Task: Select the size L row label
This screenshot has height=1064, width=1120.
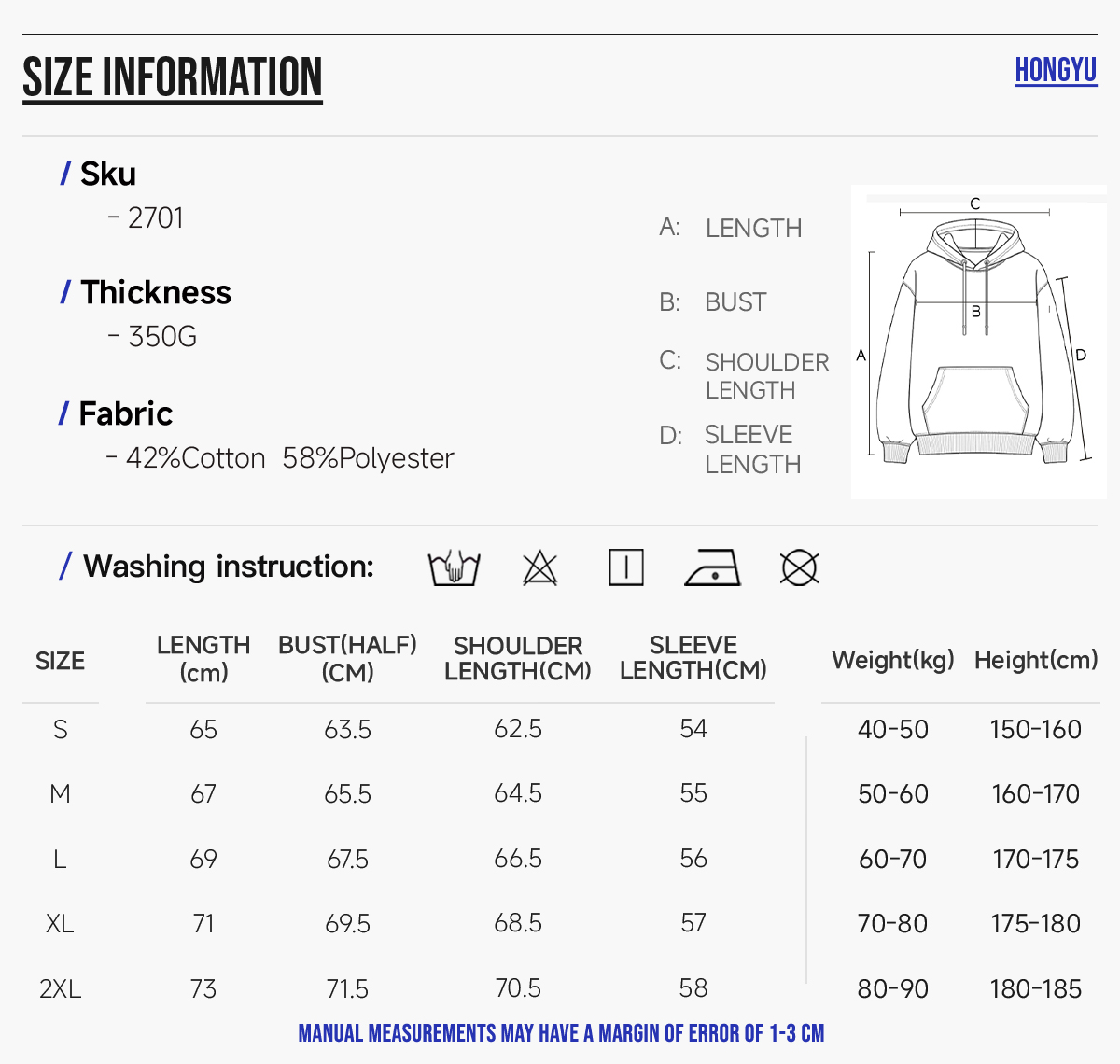Action: (60, 859)
